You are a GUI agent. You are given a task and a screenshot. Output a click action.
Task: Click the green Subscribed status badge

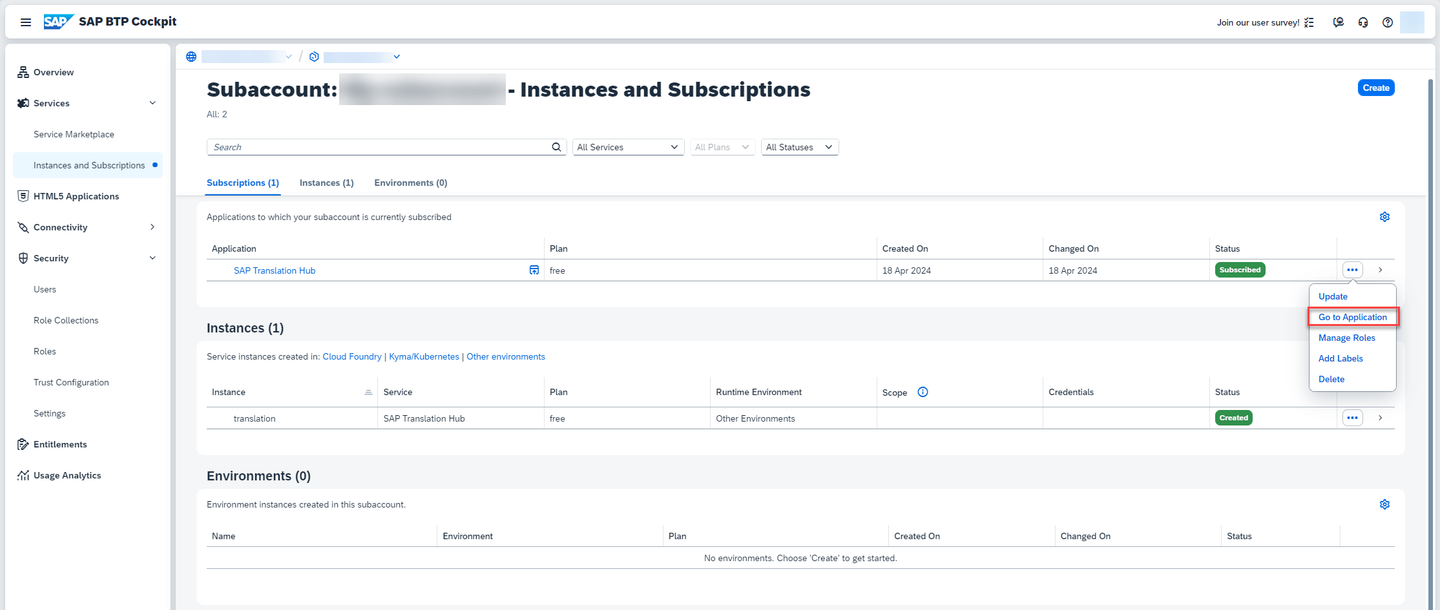click(1240, 270)
